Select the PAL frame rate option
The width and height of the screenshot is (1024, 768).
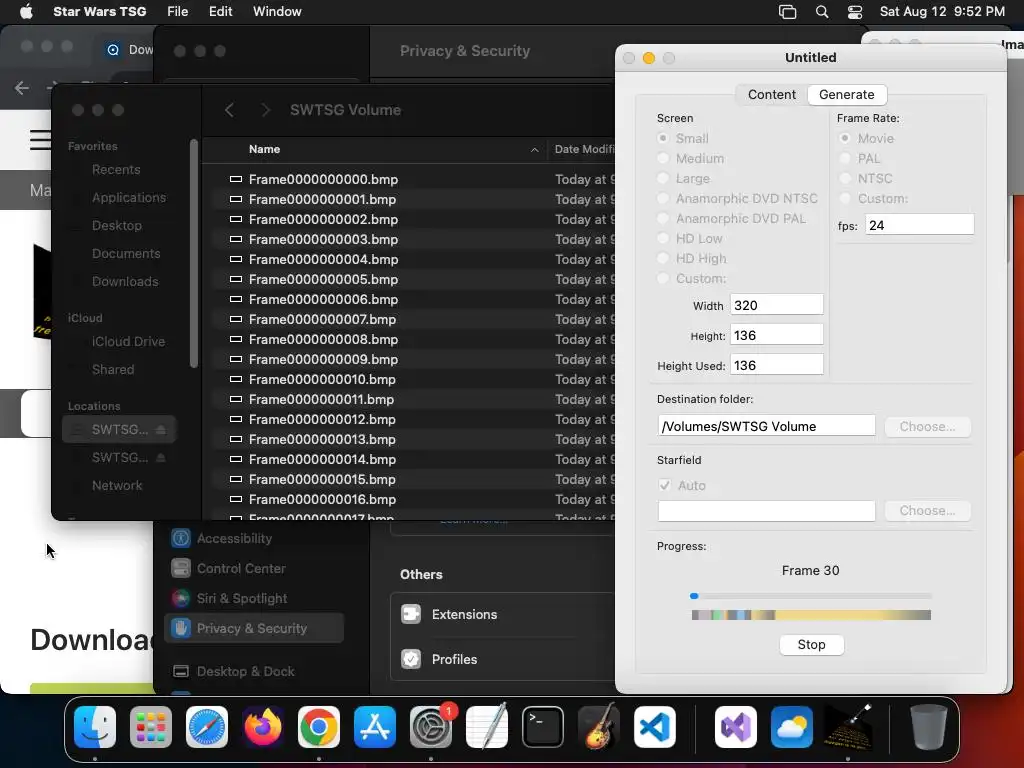pyautogui.click(x=844, y=158)
